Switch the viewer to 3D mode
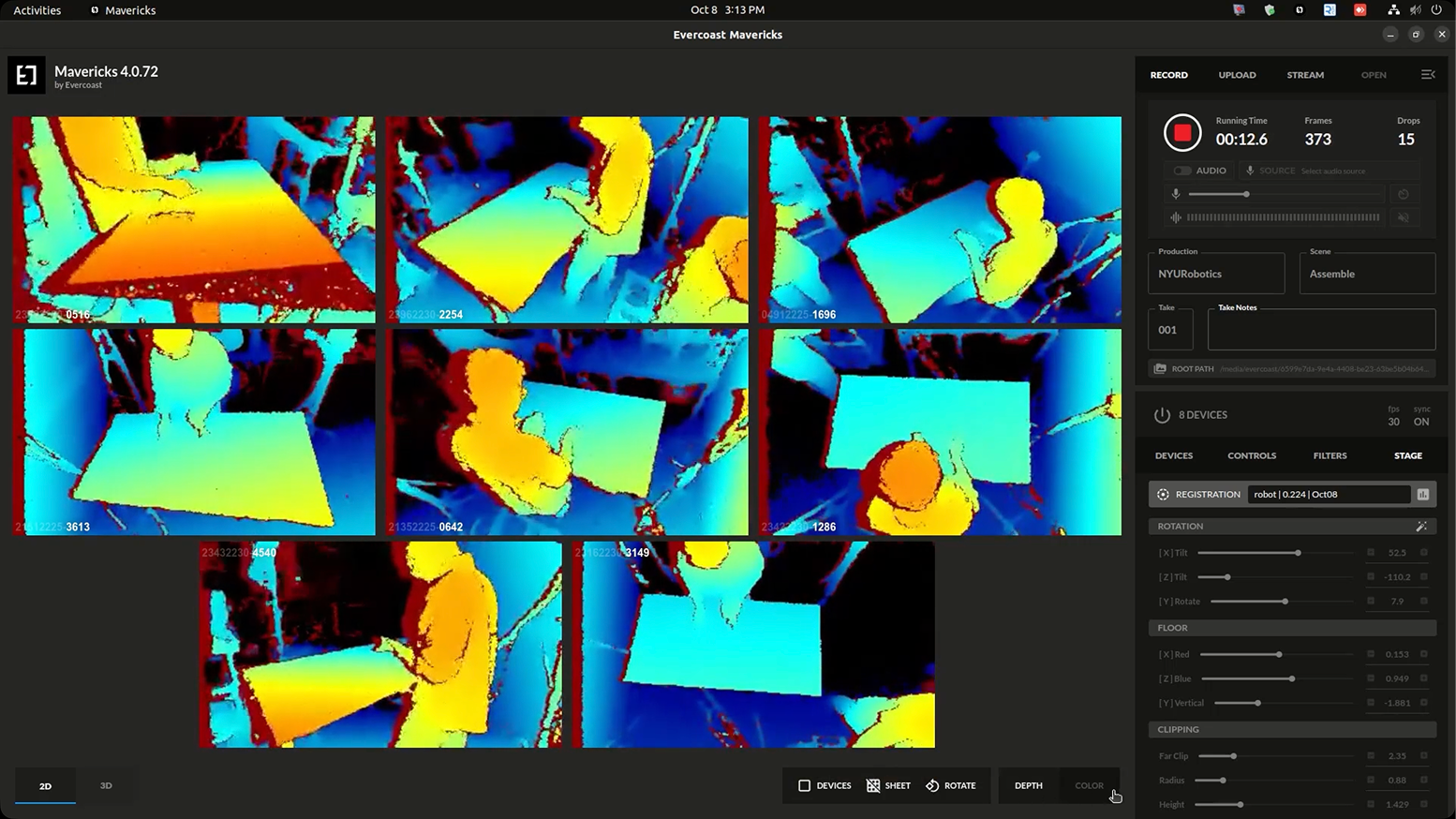1456x819 pixels. click(x=106, y=785)
